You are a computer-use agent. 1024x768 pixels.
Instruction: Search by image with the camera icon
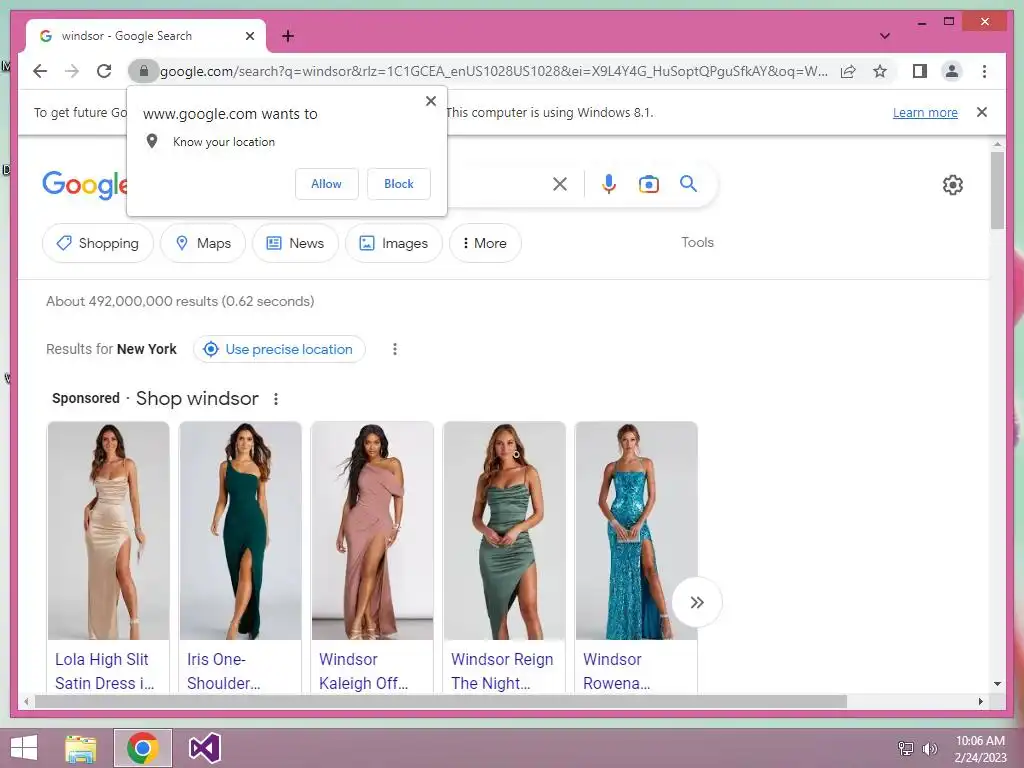648,184
